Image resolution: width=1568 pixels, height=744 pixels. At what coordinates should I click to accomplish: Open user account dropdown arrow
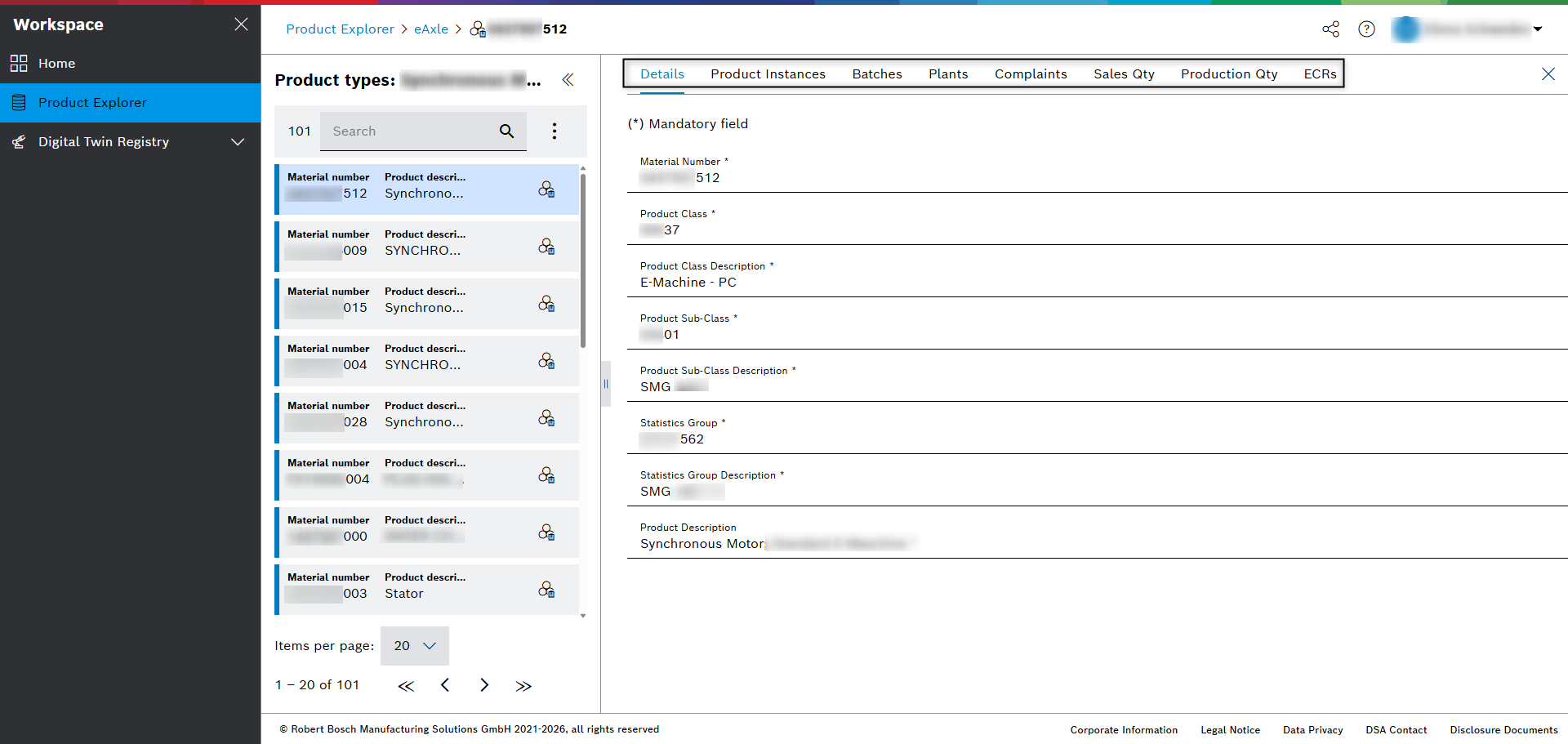[x=1538, y=29]
